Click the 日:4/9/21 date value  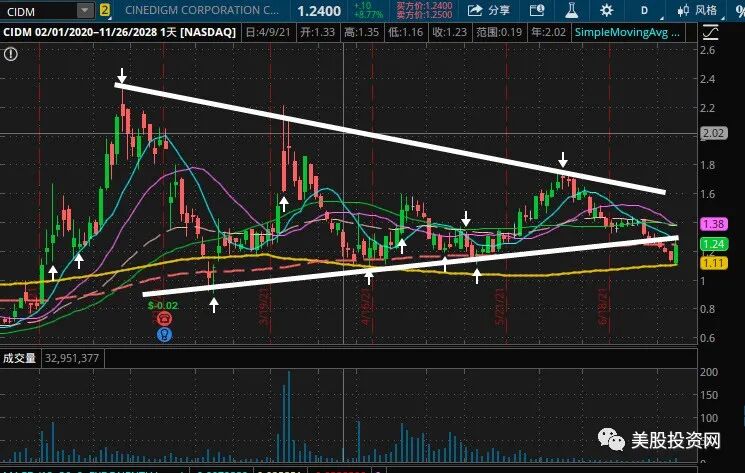(x=267, y=32)
